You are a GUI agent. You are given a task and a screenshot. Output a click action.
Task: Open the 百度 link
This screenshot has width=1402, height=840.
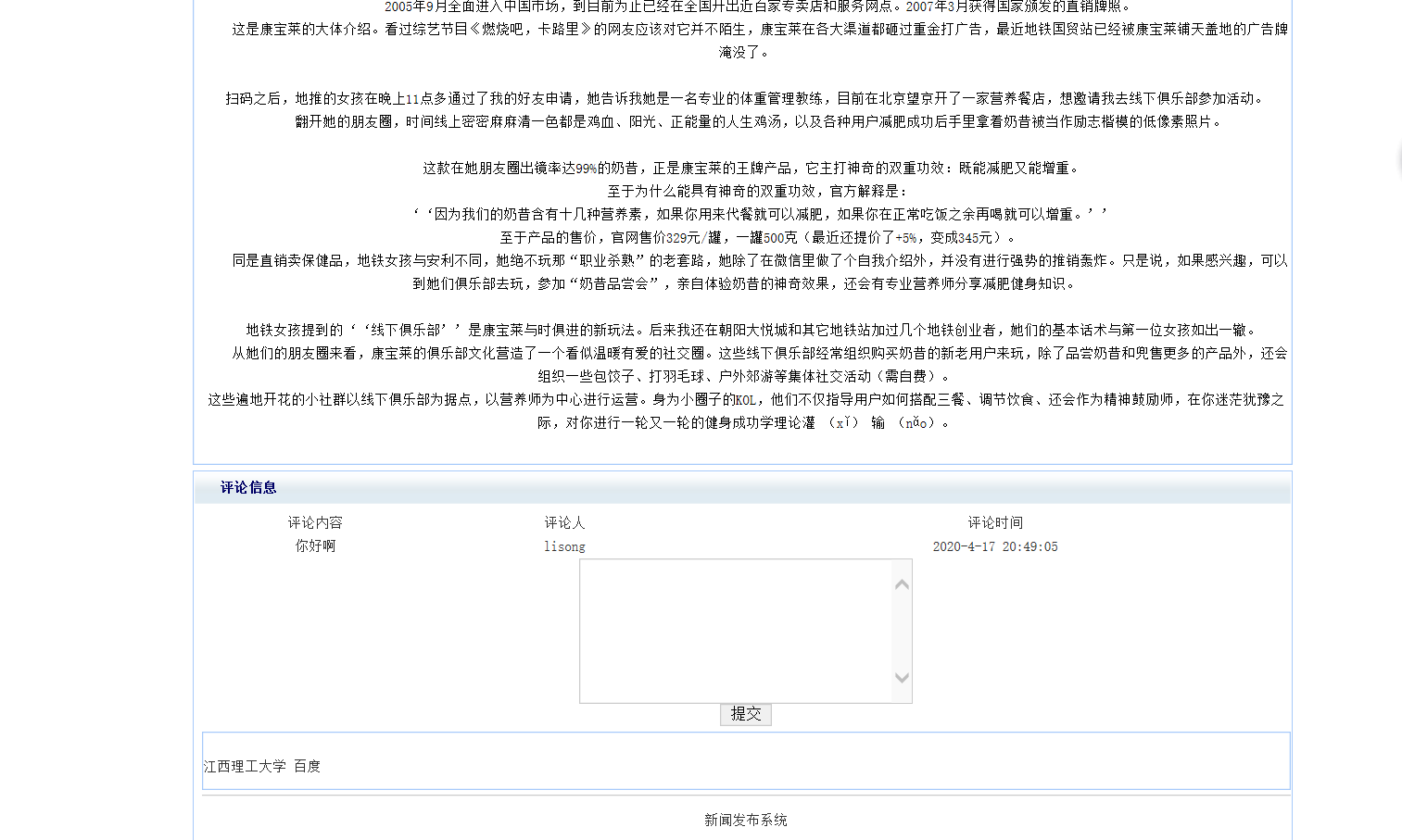click(307, 766)
